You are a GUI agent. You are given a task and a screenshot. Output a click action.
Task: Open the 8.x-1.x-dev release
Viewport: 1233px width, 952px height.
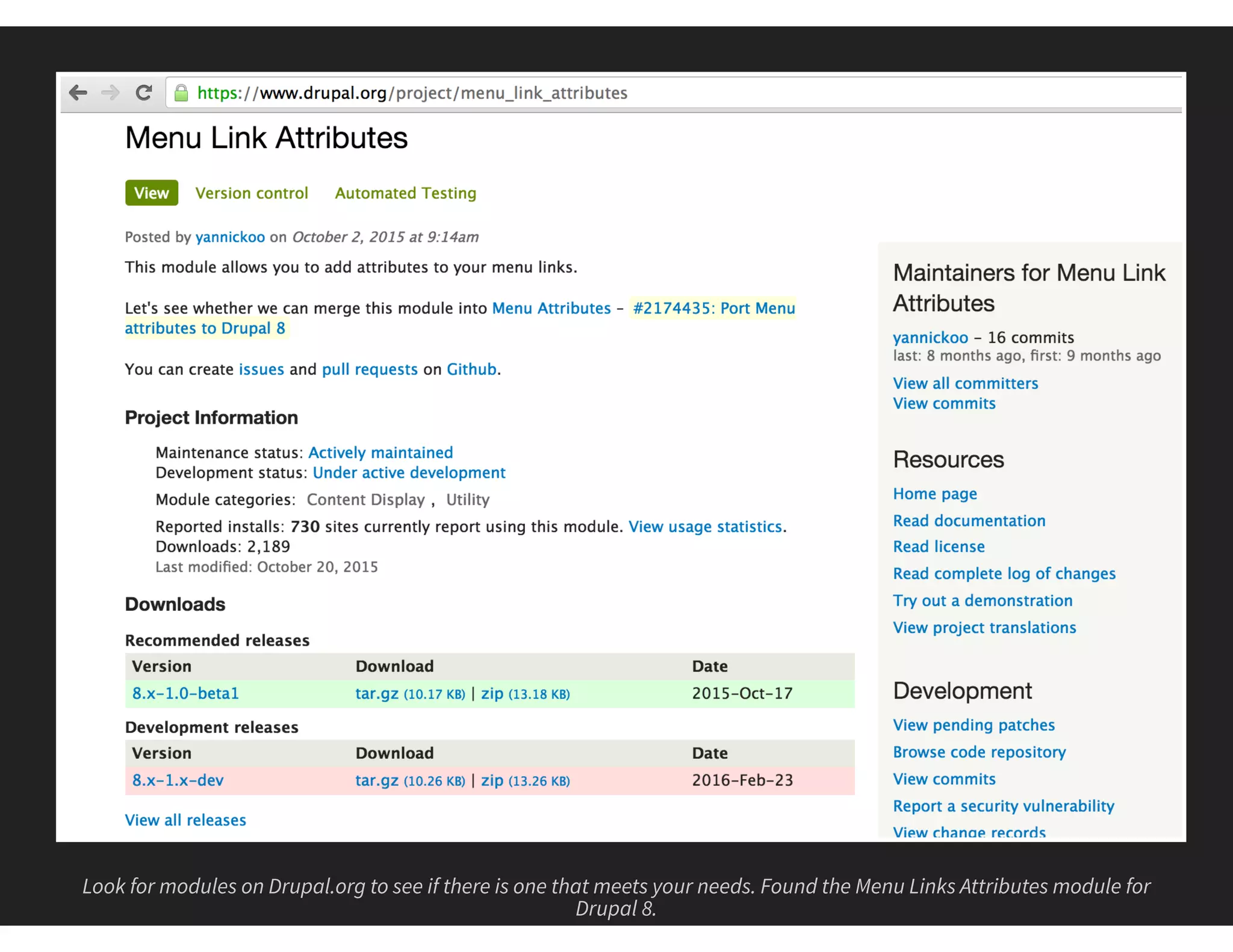[x=178, y=780]
